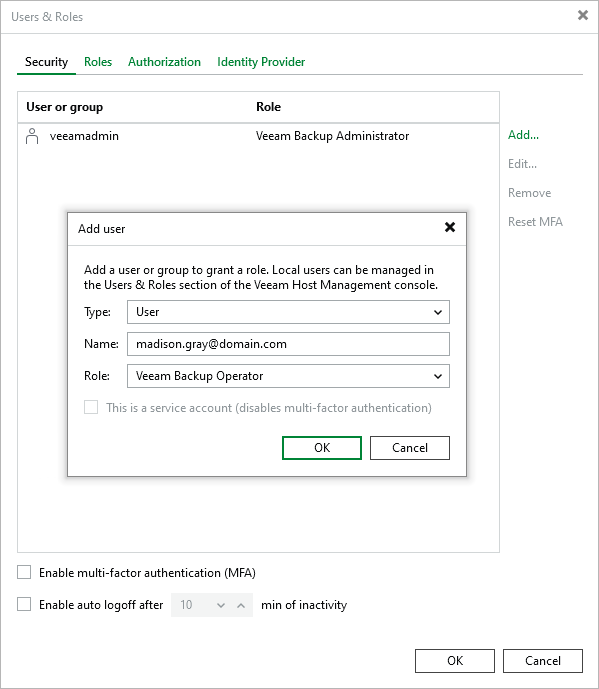Click Cancel in Users & Roles window
This screenshot has width=599, height=689.
tap(543, 661)
